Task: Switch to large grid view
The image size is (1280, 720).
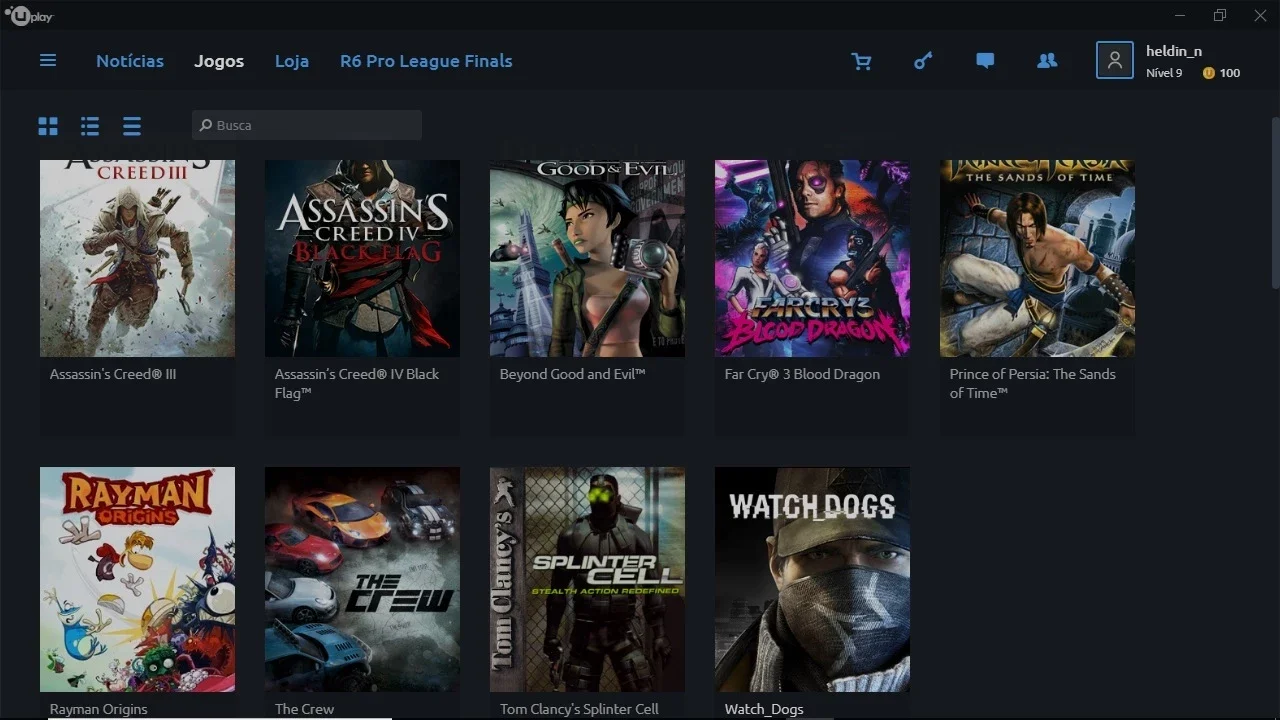Action: point(48,126)
